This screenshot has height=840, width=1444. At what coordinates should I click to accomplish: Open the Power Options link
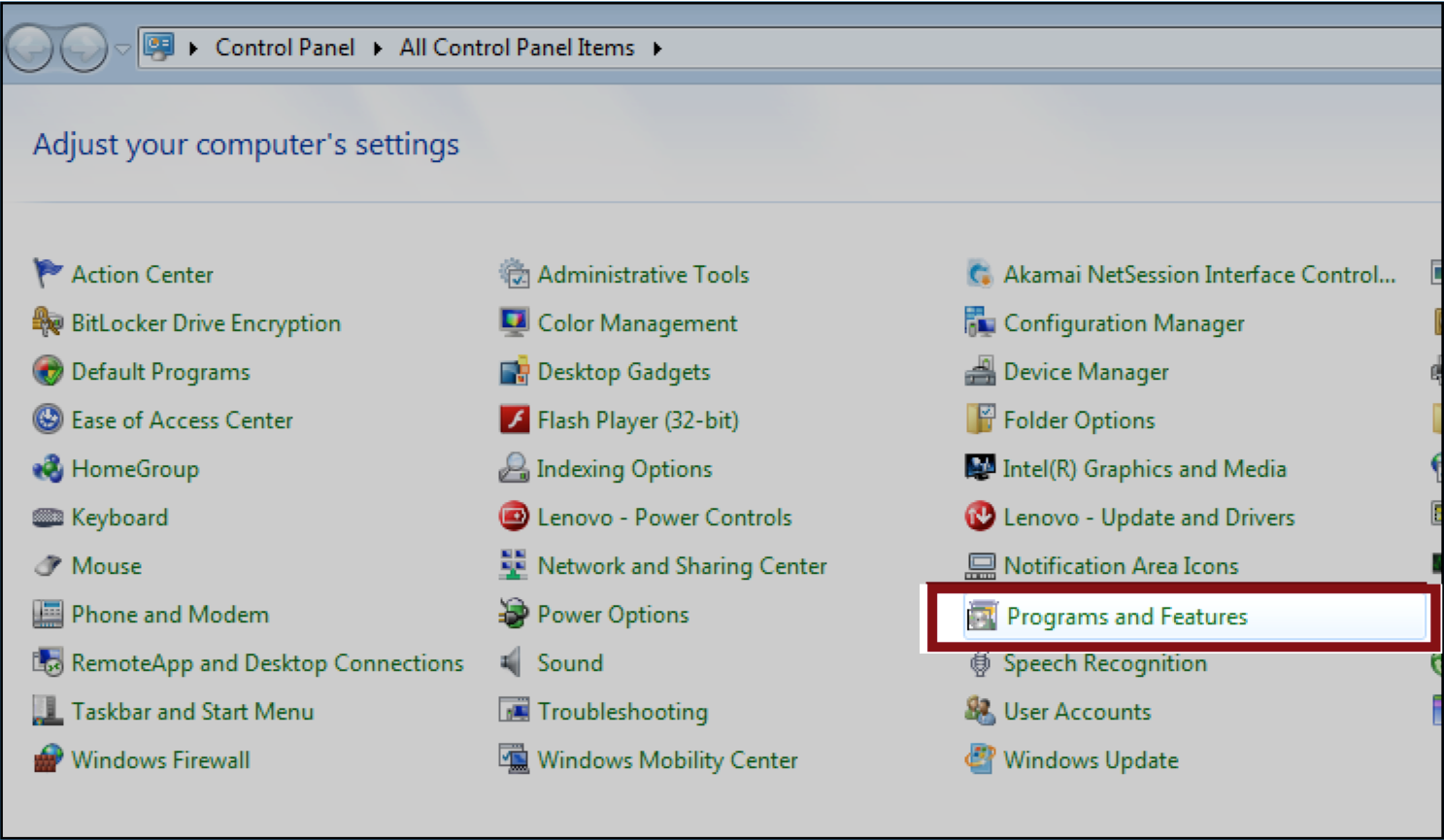613,615
